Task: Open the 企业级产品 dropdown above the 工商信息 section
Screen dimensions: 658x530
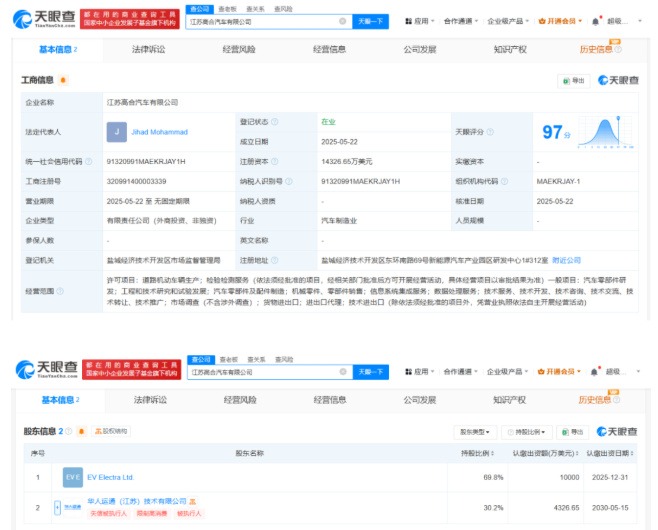Action: pyautogui.click(x=508, y=21)
